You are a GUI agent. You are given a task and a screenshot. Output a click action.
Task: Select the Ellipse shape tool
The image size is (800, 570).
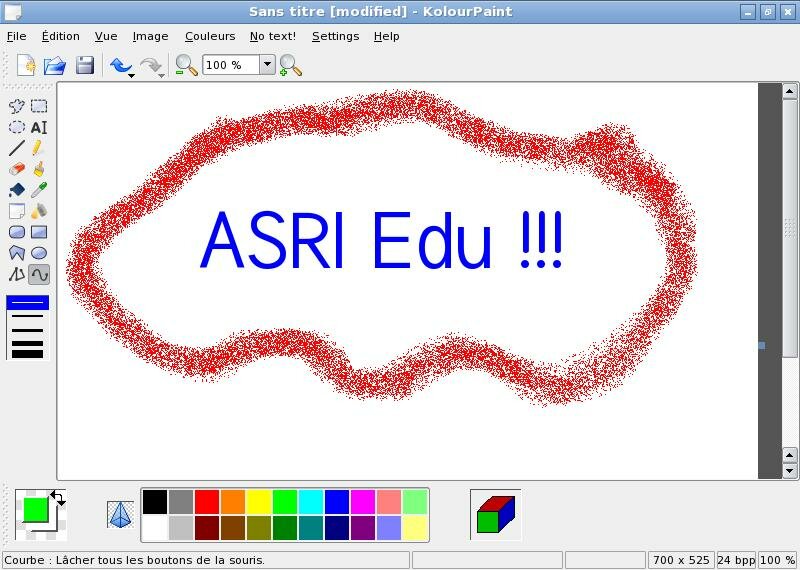39,253
